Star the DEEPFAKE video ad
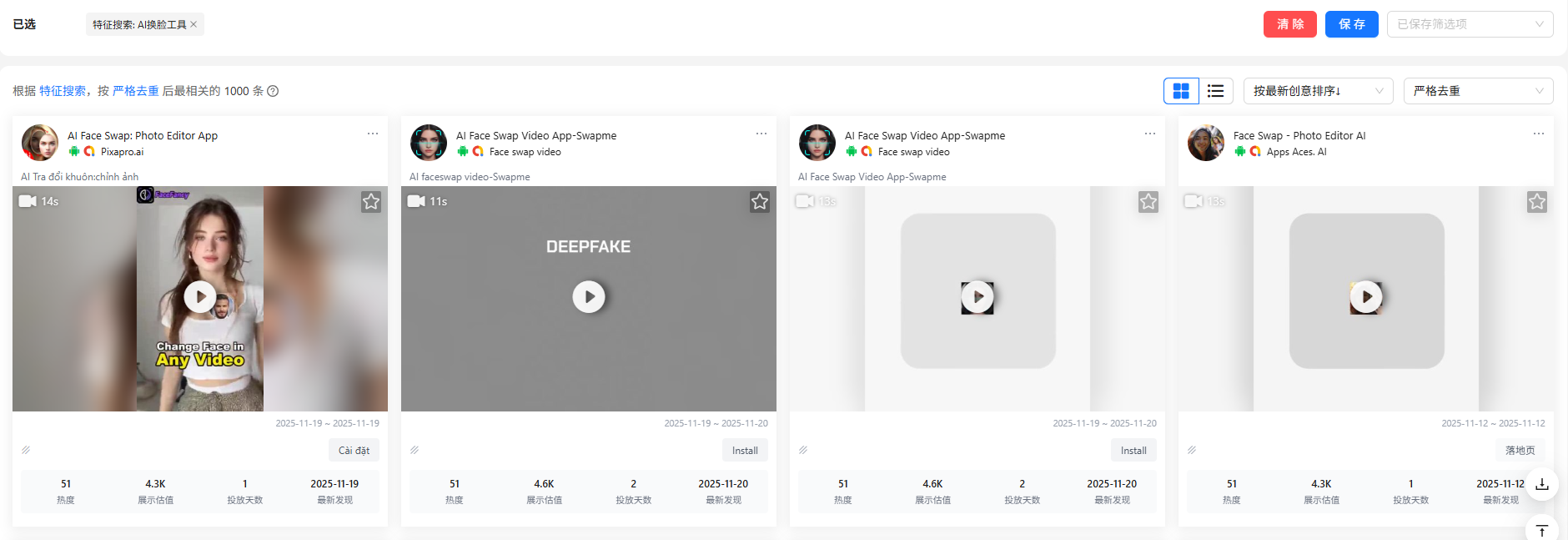 [x=760, y=202]
